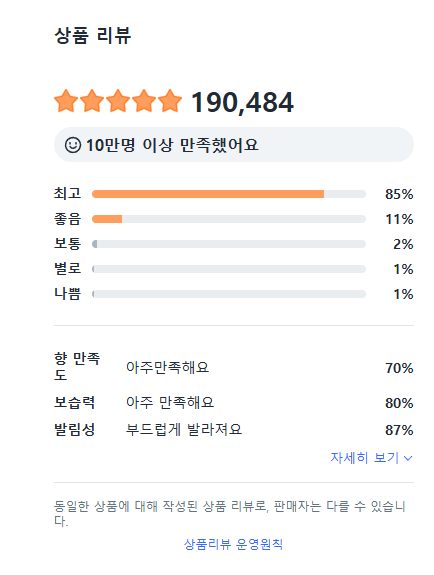Click the 향 만족도 70% row
Screen dimensions: 434x575
click(234, 367)
